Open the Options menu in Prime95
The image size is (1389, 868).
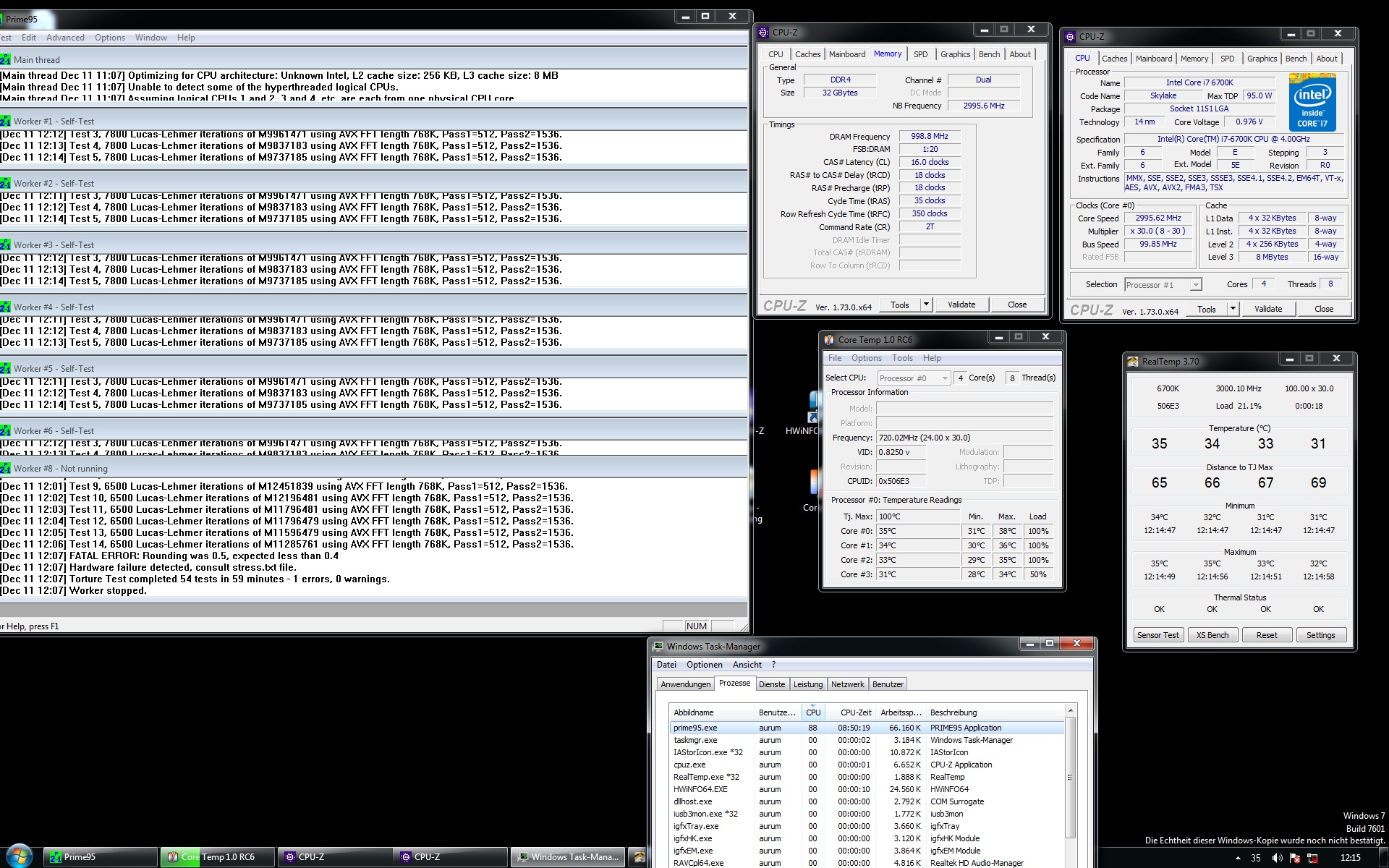110,38
